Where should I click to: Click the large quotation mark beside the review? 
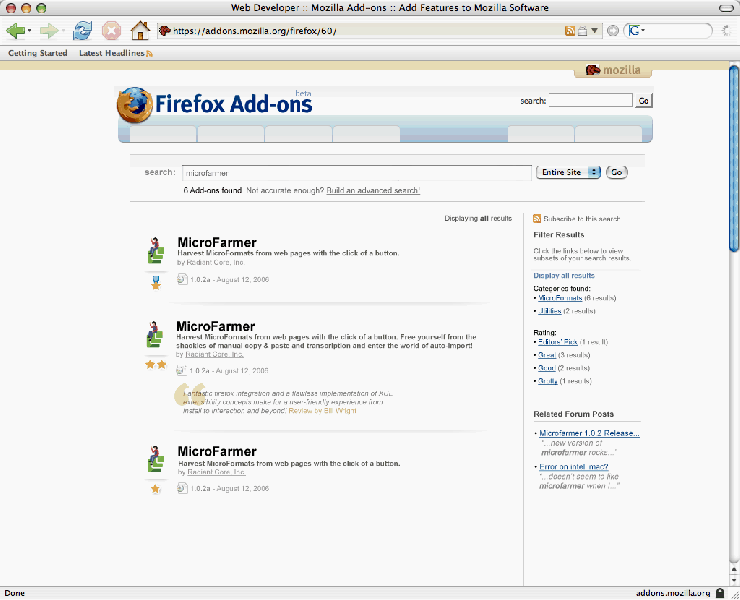(189, 394)
